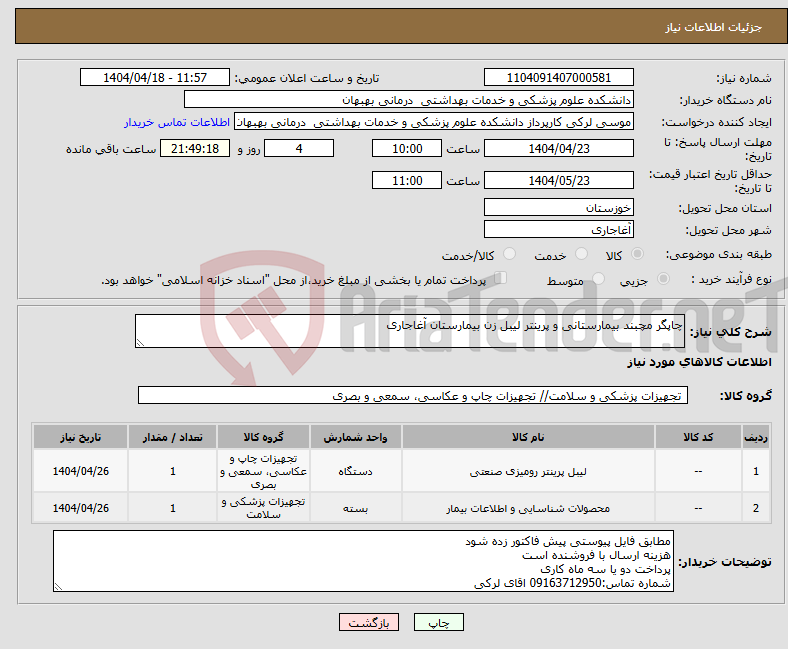The image size is (788, 649).
Task: Click the اطلاعات کالاهای مورد نیاز heading
Action: point(699,362)
